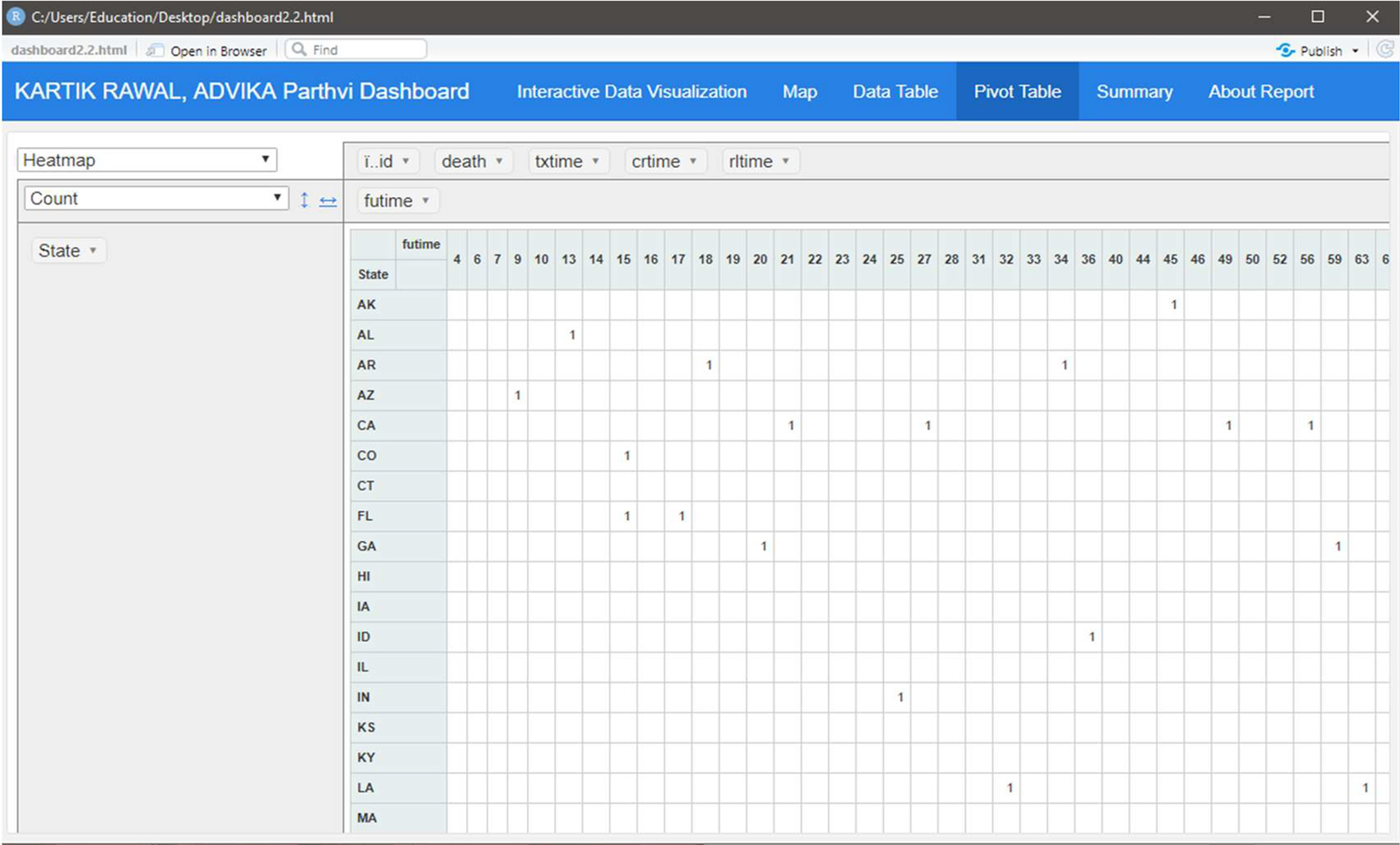Image resolution: width=1400 pixels, height=845 pixels.
Task: Click the IA row header
Action: pyautogui.click(x=399, y=606)
